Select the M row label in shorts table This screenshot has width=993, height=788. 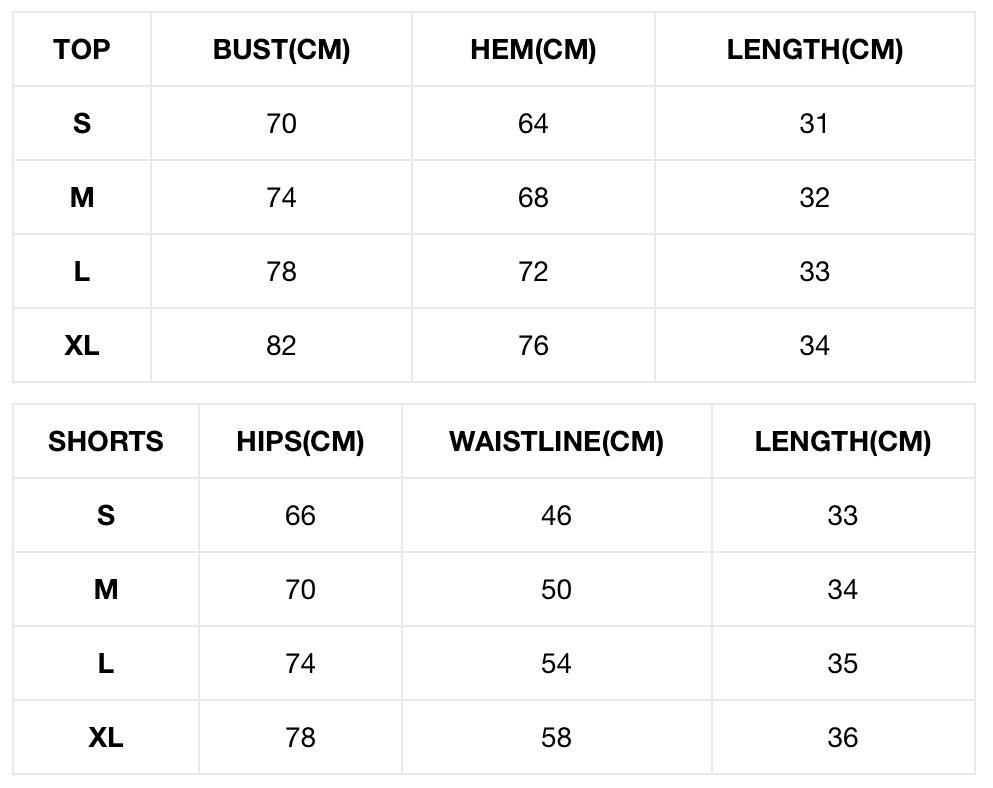pos(106,590)
